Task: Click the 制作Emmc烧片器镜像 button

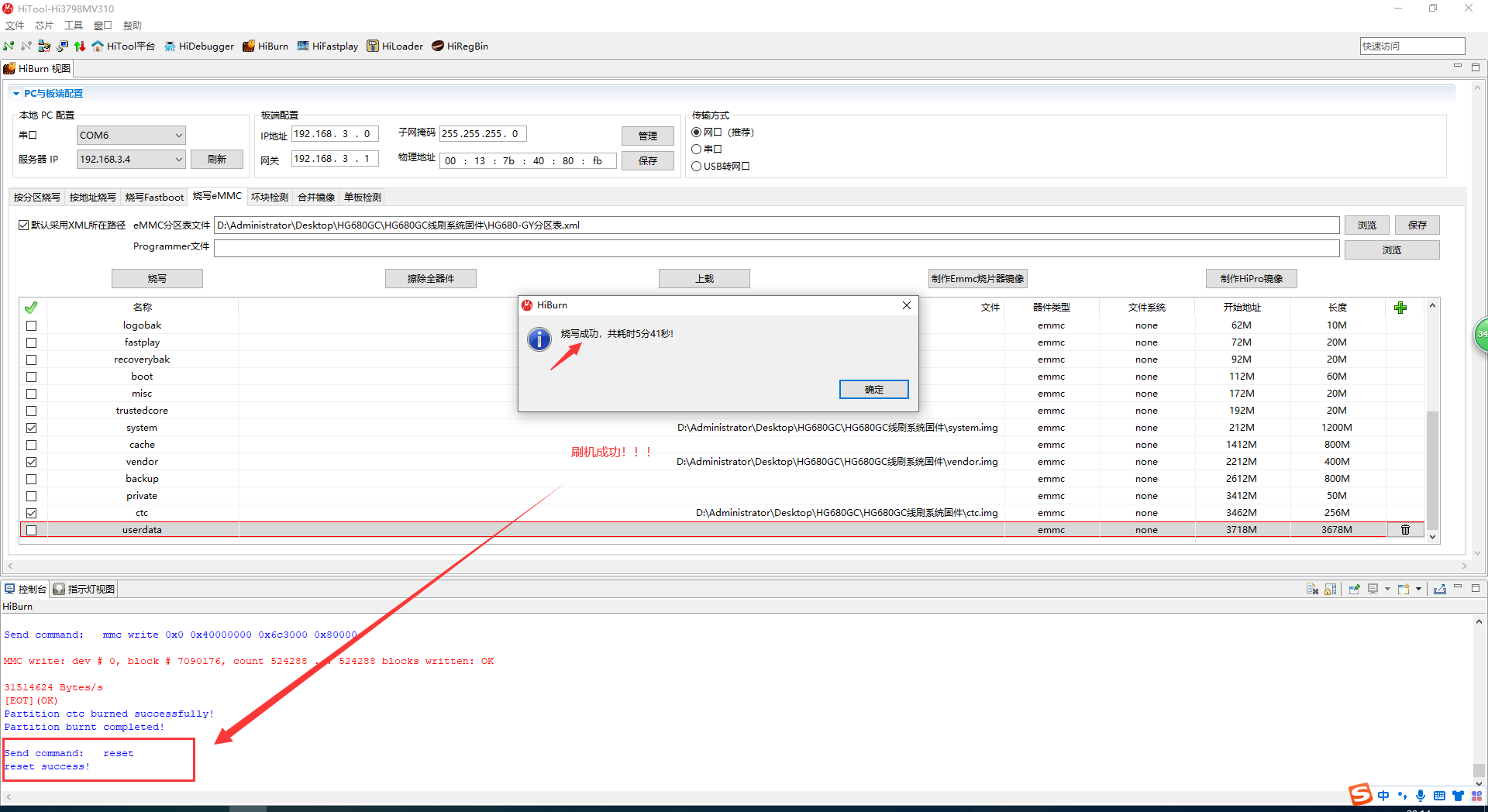Action: coord(978,279)
